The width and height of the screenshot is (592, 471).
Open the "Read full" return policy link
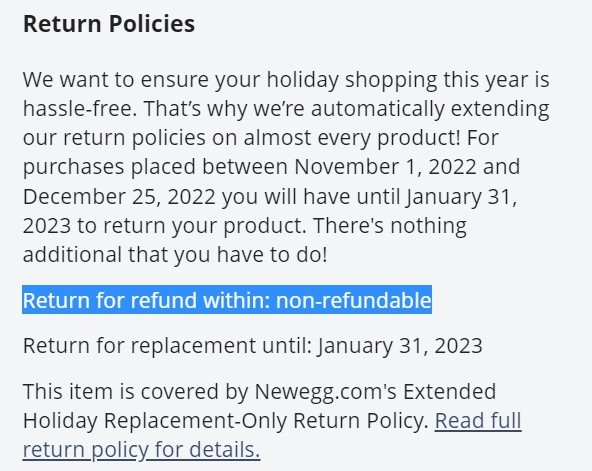click(478, 420)
